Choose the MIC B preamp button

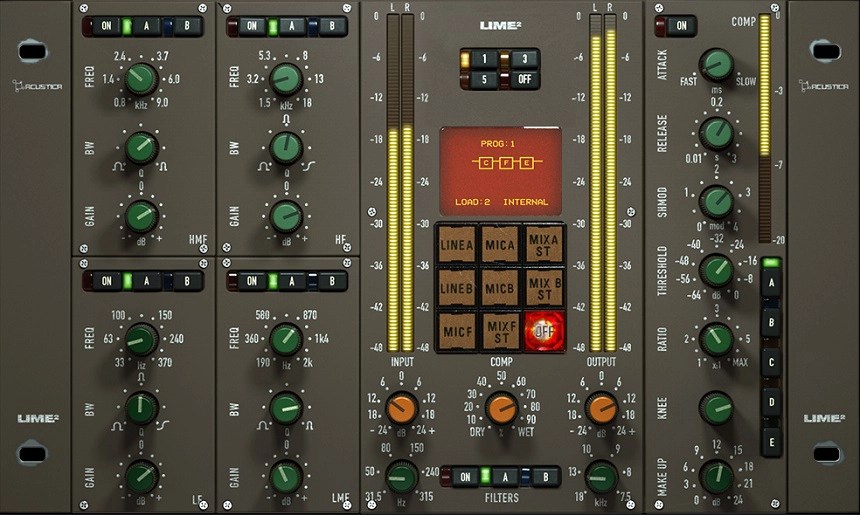pyautogui.click(x=500, y=287)
